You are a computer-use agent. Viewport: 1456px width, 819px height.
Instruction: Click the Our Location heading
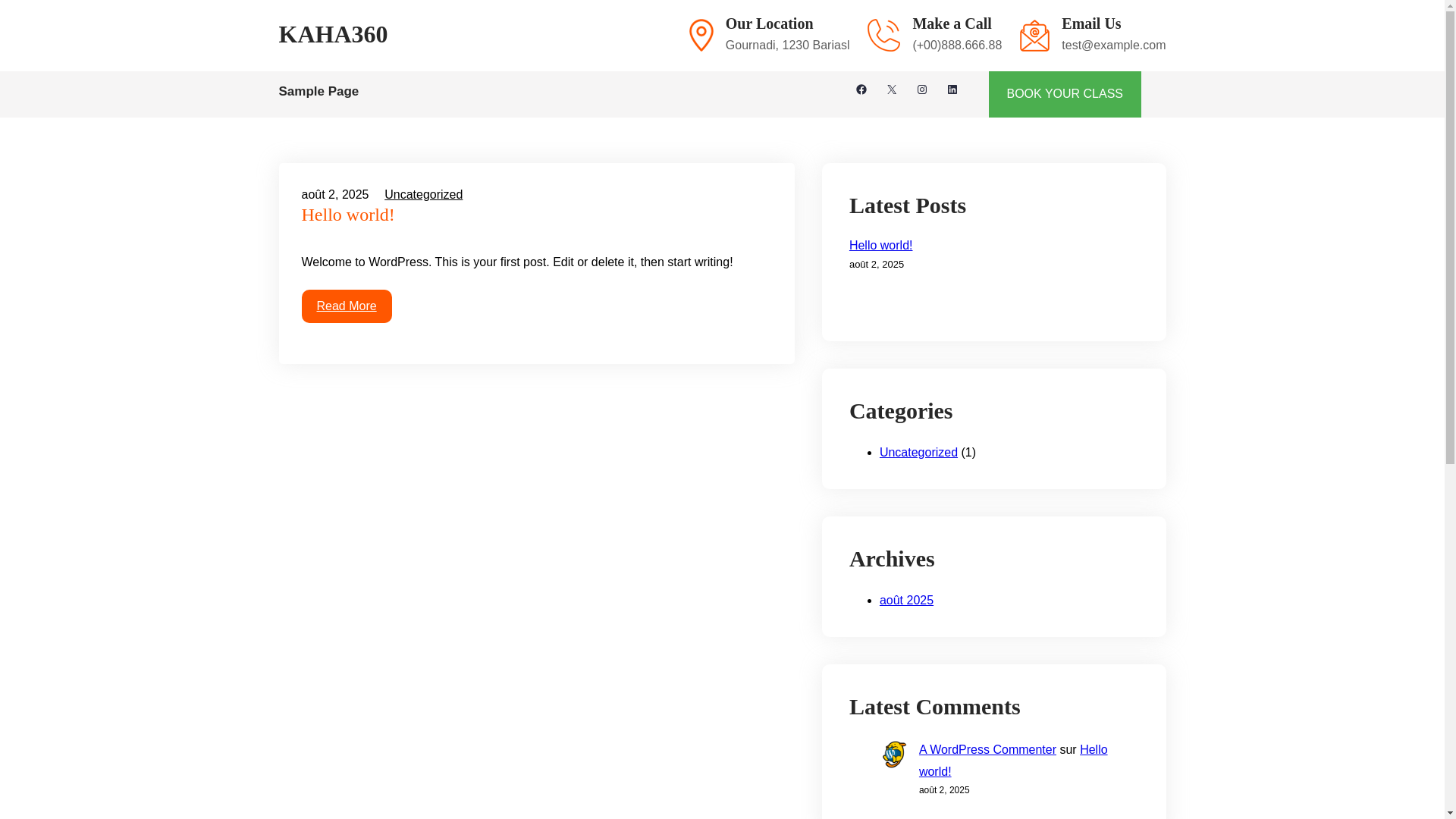tap(769, 24)
